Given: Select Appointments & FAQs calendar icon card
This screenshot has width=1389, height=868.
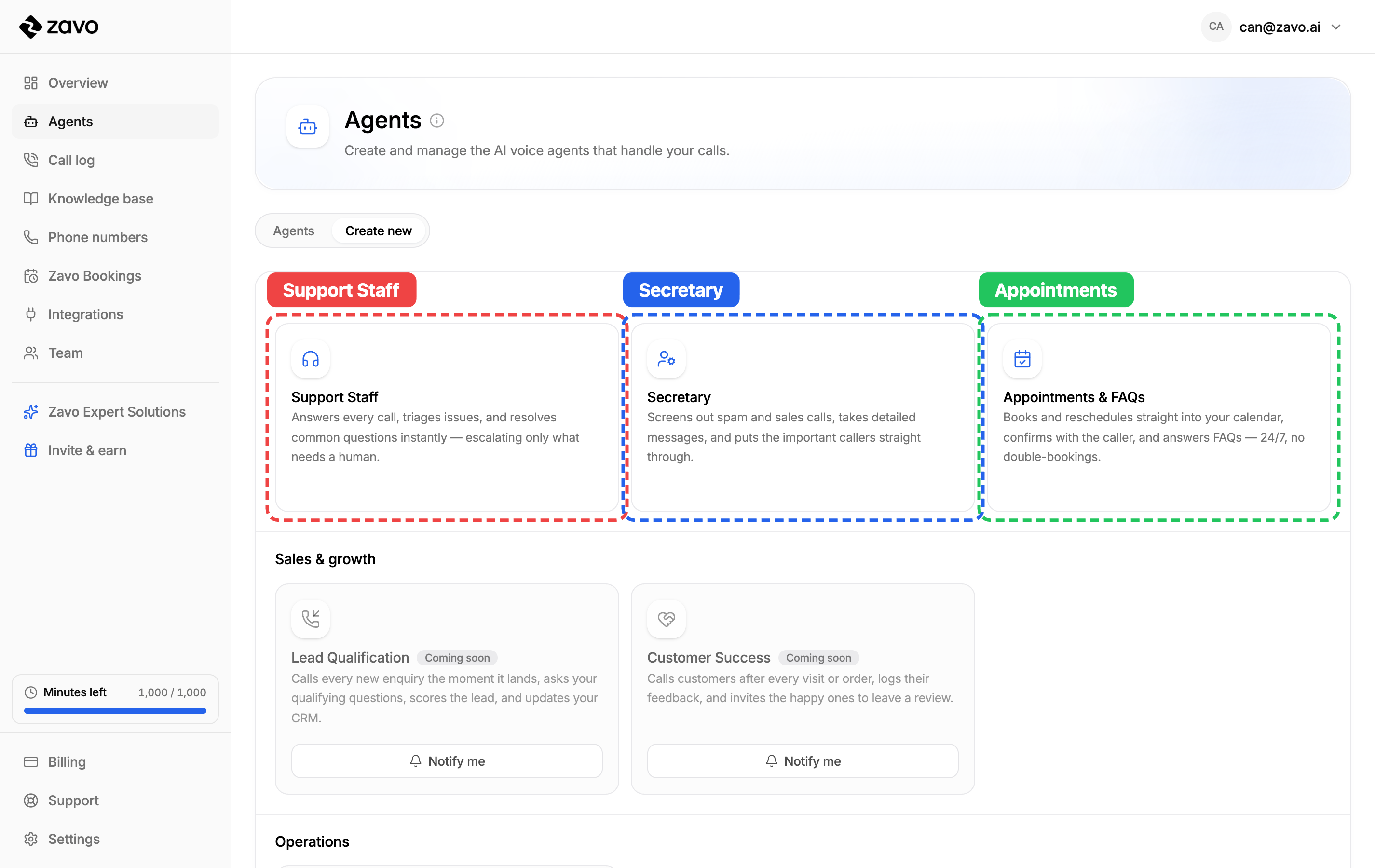Looking at the screenshot, I should point(1022,359).
